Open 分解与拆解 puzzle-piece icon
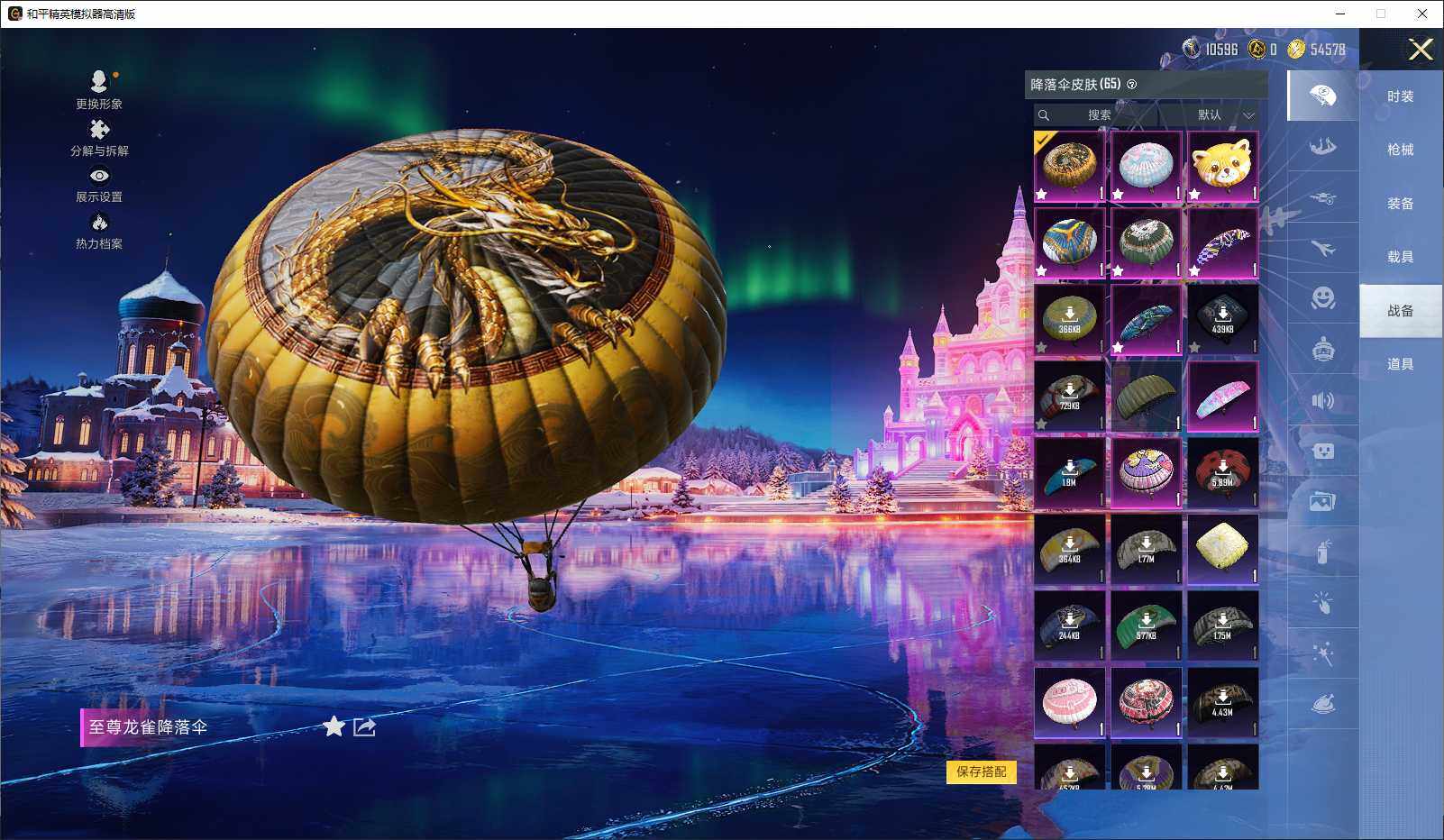Viewport: 1444px width, 840px height. pos(99,130)
